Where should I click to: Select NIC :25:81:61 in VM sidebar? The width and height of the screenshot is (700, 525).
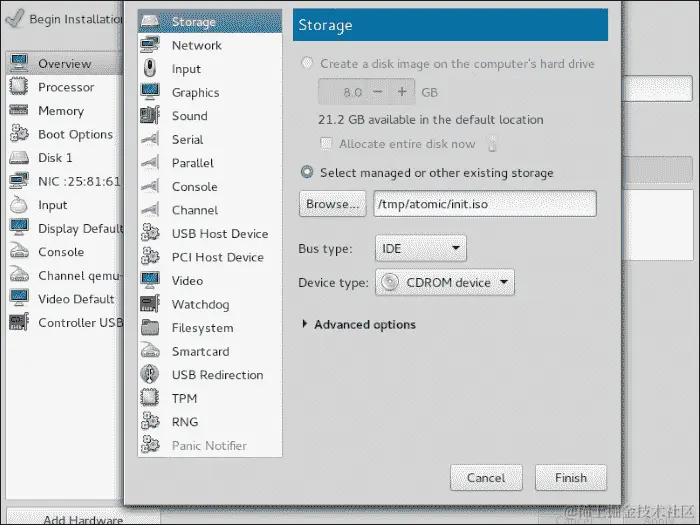point(64,181)
